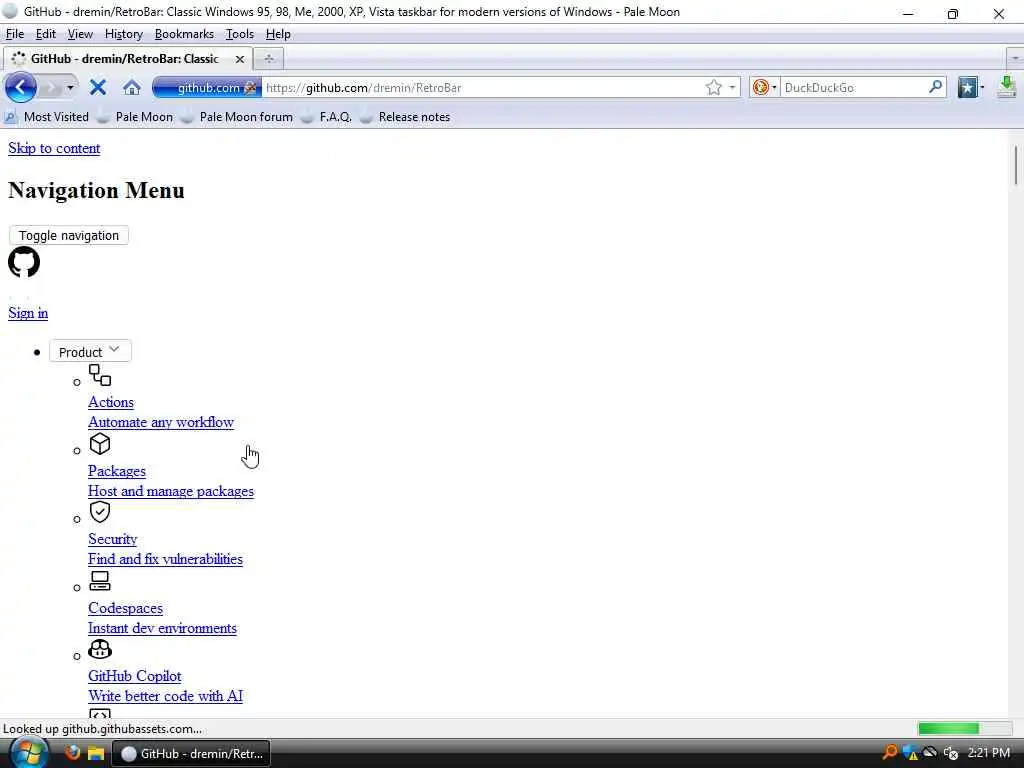
Task: Open the Bookmarks menu
Action: (x=184, y=34)
